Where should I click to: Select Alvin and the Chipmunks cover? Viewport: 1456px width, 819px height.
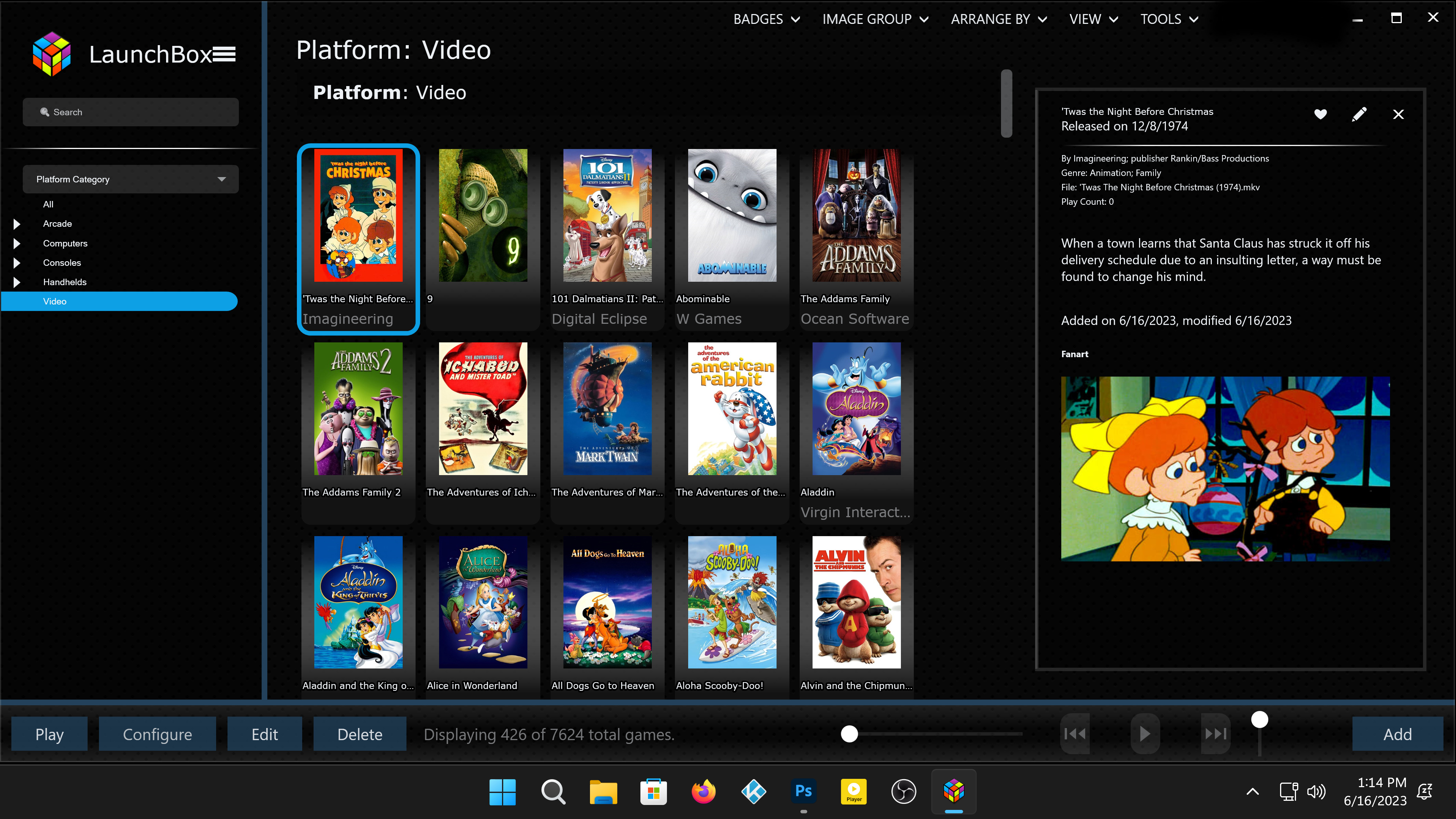(x=856, y=602)
